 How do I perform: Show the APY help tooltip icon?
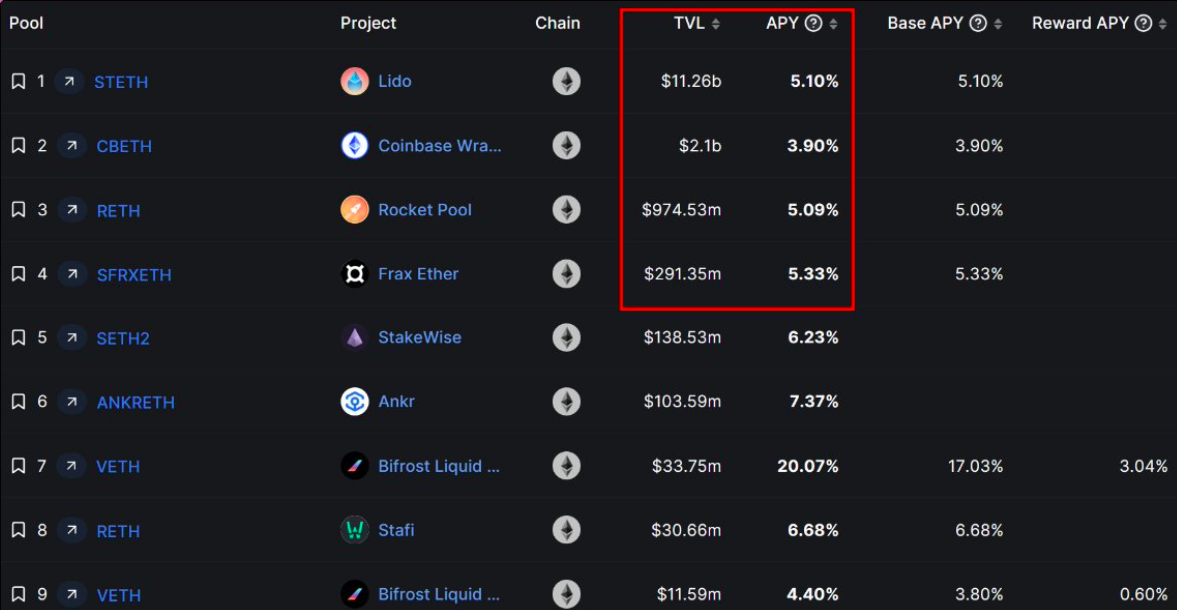pyautogui.click(x=814, y=23)
